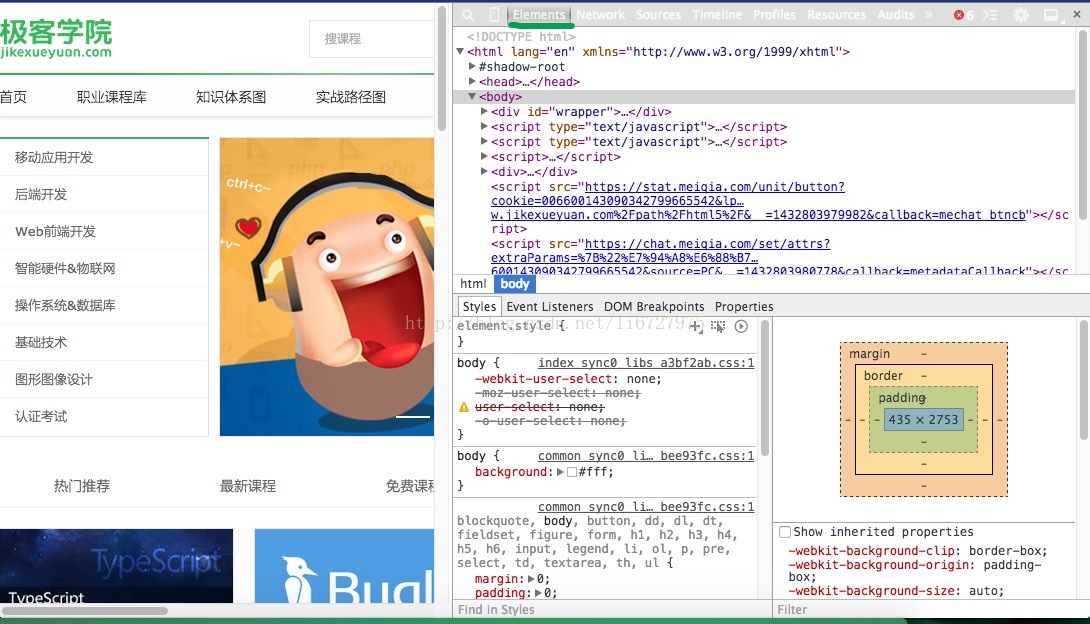
Task: Expand the div id wrapper node
Action: click(485, 111)
